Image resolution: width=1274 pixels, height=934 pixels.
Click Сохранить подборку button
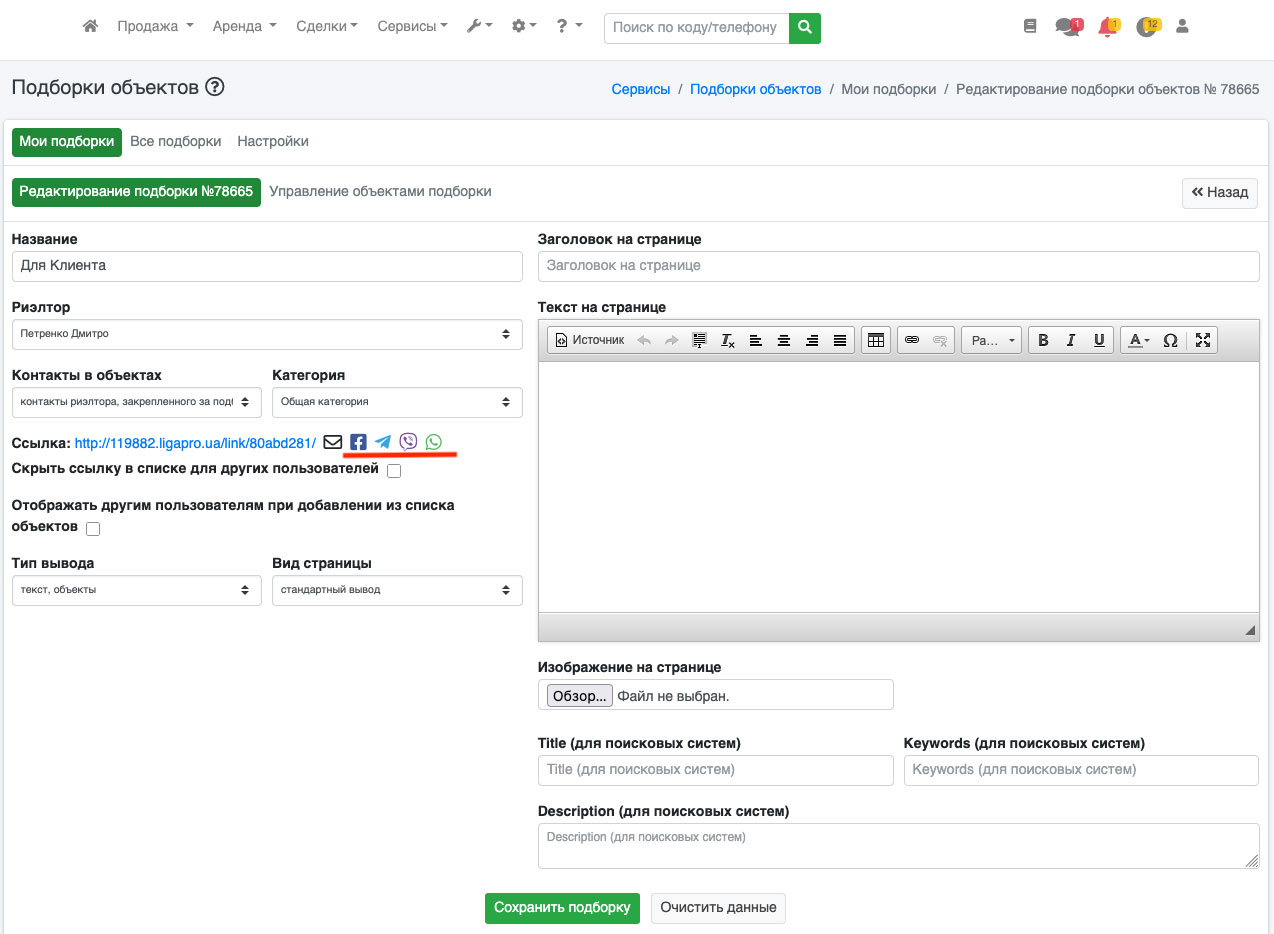click(562, 908)
